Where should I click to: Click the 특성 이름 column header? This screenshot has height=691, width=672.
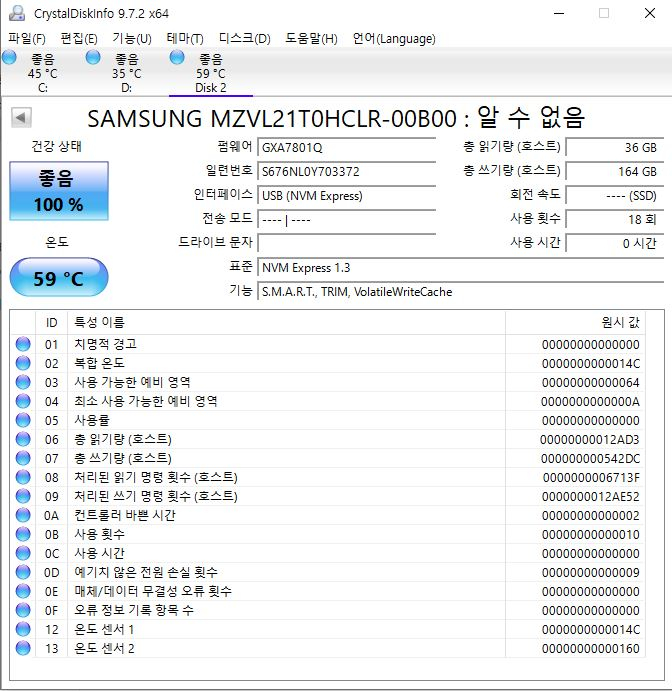point(286,323)
